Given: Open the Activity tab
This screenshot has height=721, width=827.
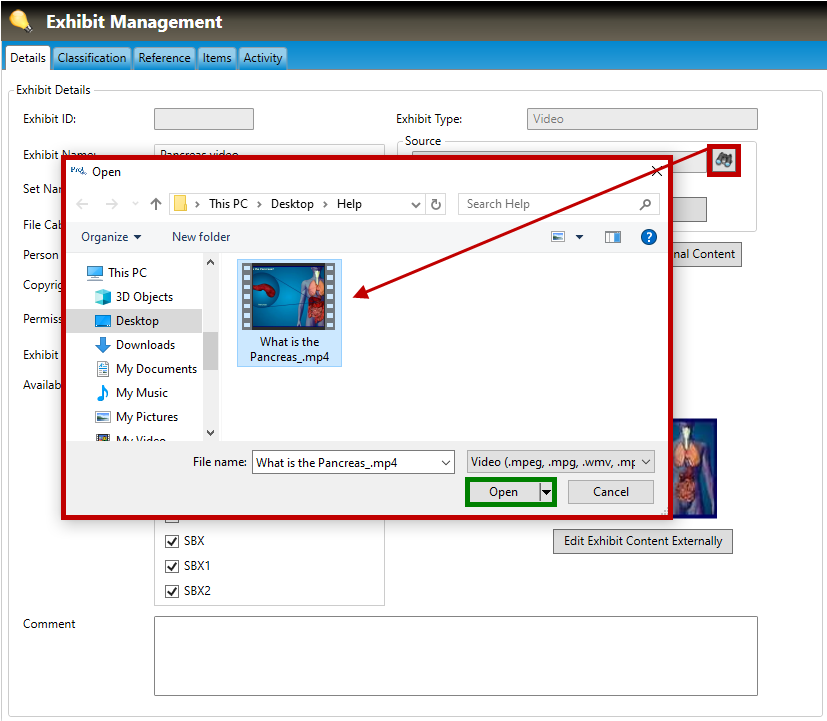Looking at the screenshot, I should pos(263,58).
